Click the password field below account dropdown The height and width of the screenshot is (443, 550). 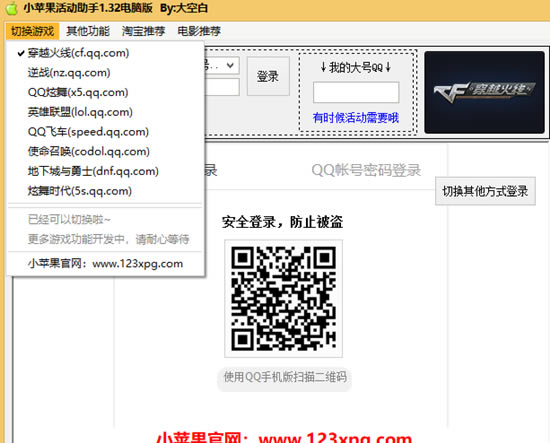[222, 87]
